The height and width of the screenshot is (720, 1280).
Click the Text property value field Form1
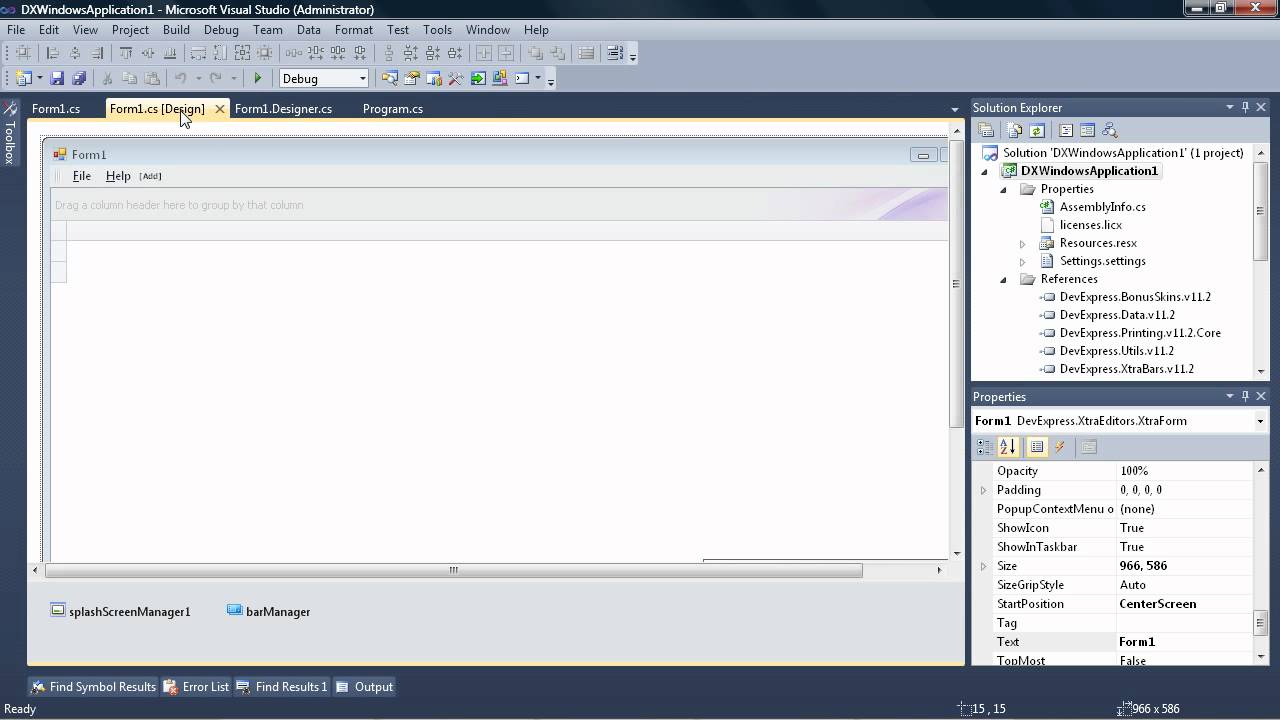(1184, 642)
